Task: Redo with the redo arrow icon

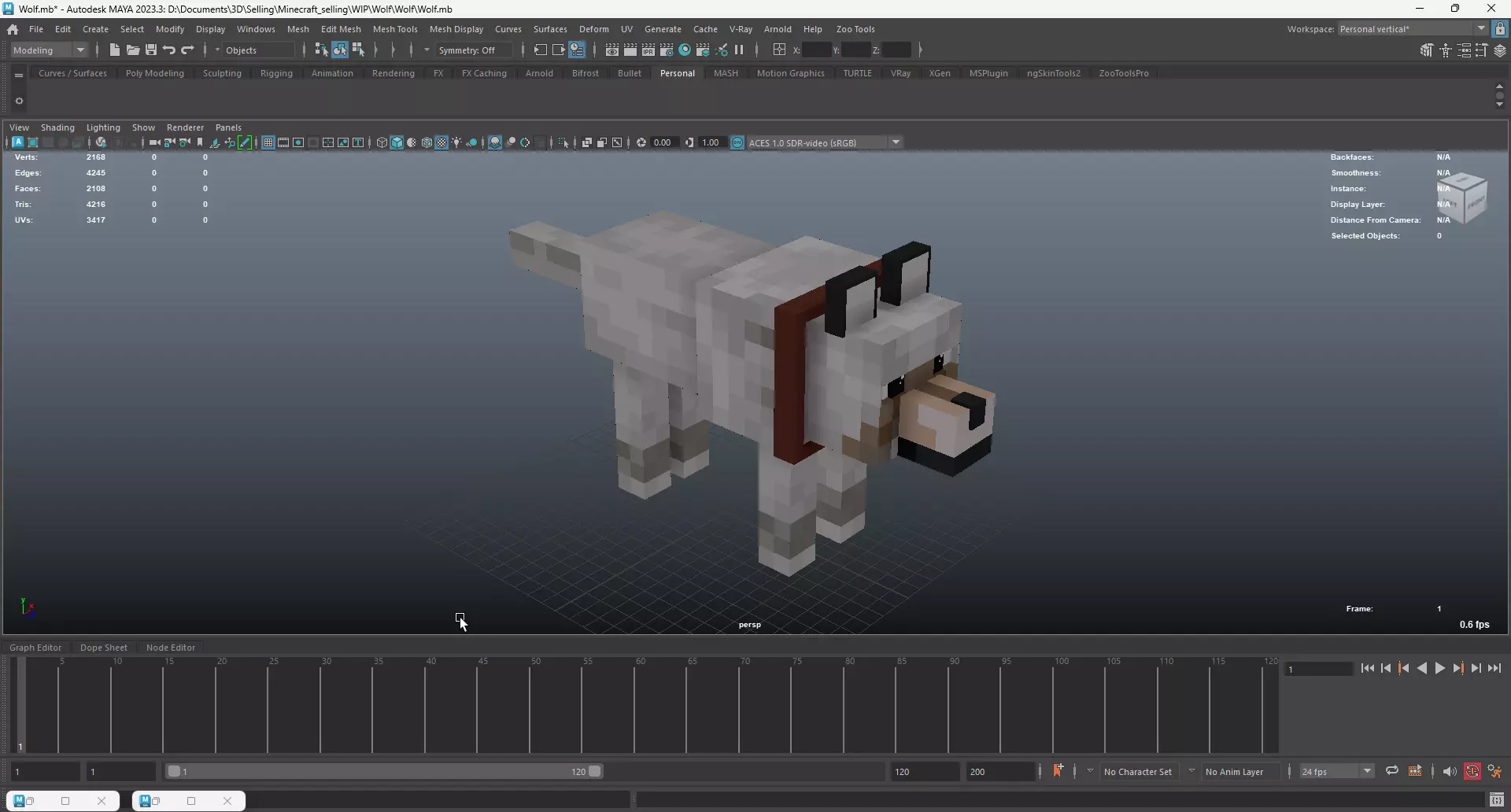Action: [x=187, y=50]
